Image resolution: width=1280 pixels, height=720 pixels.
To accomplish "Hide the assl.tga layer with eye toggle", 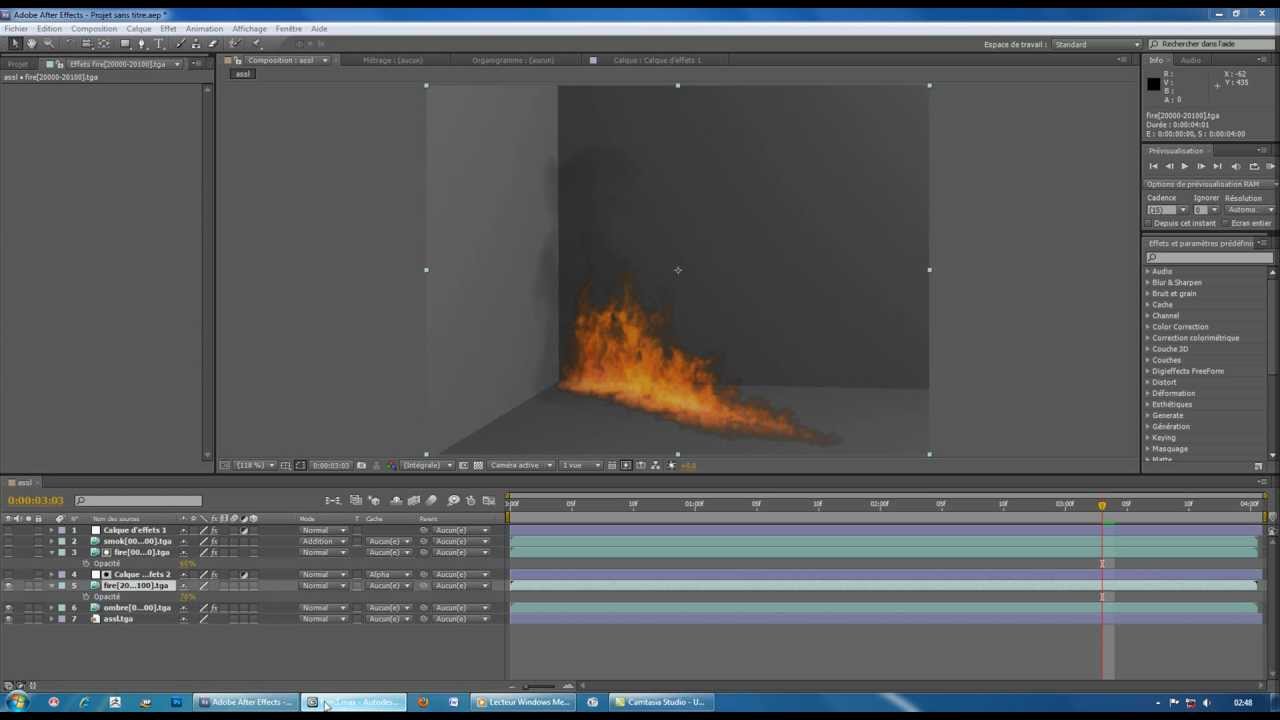I will pyautogui.click(x=9, y=619).
